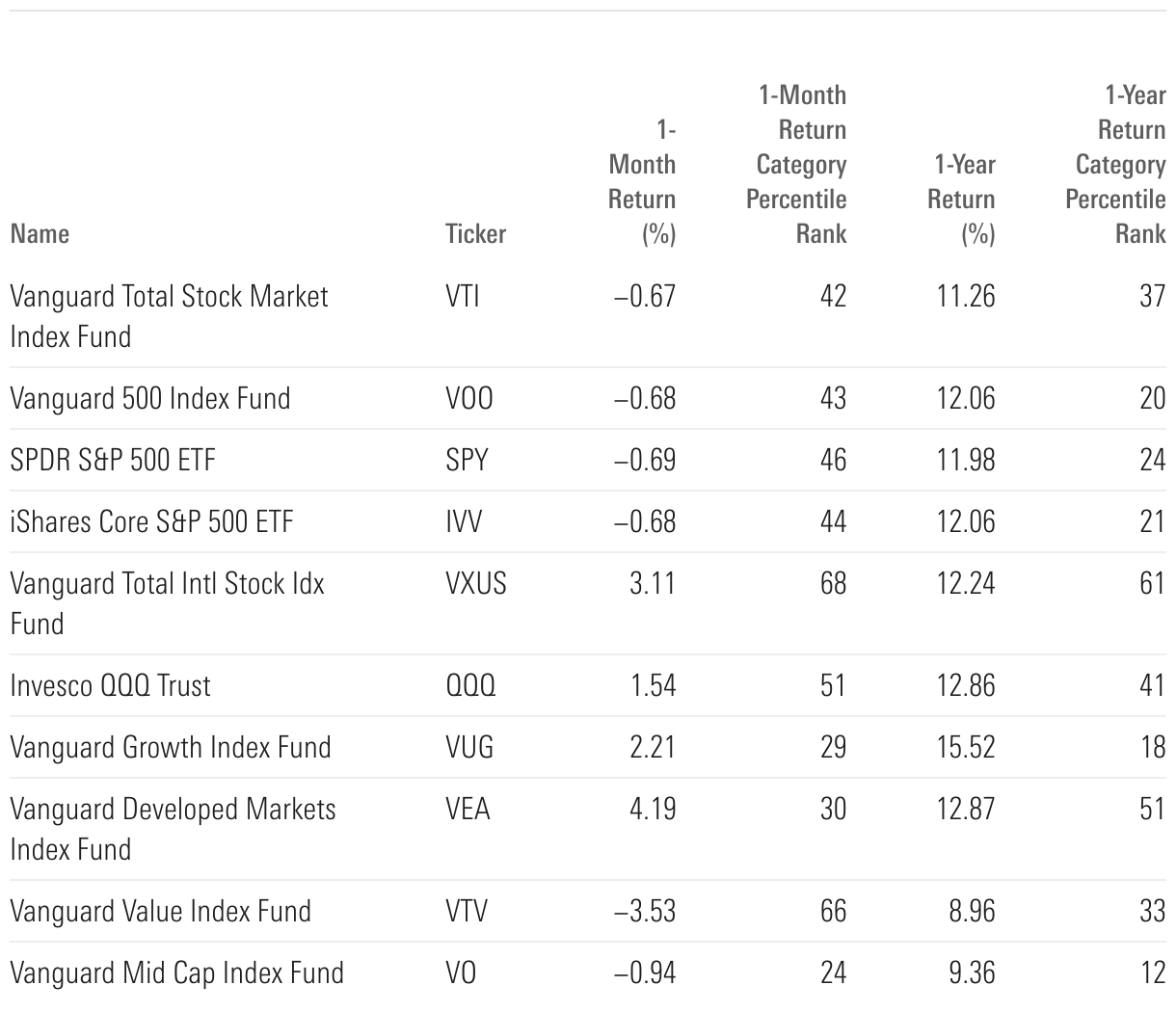Viewport: 1176px width, 1012px height.
Task: Click the QQQ ticker
Action: (470, 685)
